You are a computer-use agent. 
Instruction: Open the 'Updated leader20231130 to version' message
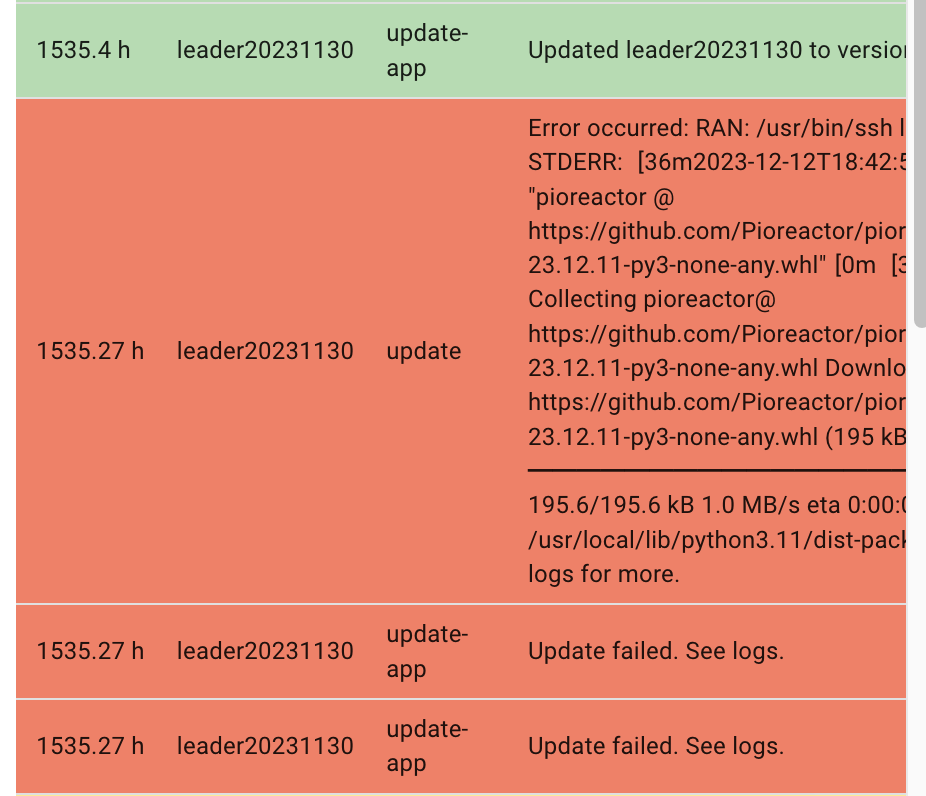[717, 50]
